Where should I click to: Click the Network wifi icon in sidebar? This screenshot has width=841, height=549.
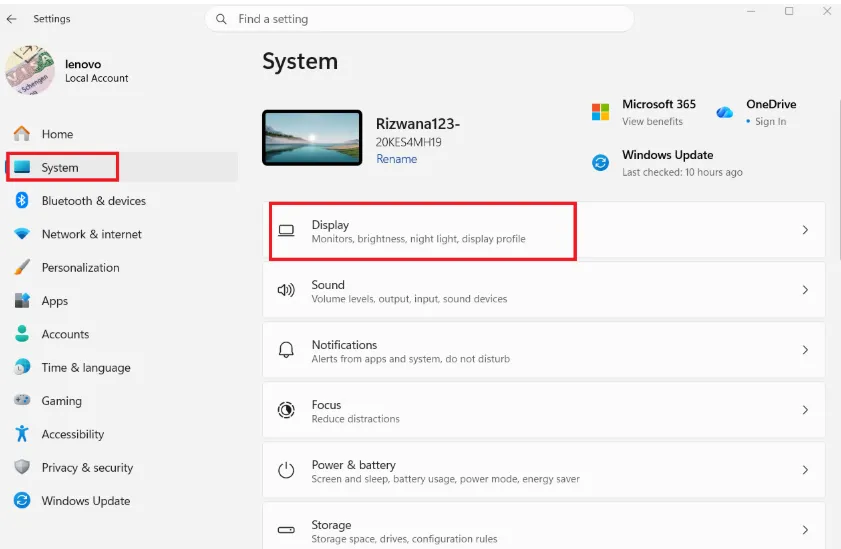pyautogui.click(x=22, y=234)
